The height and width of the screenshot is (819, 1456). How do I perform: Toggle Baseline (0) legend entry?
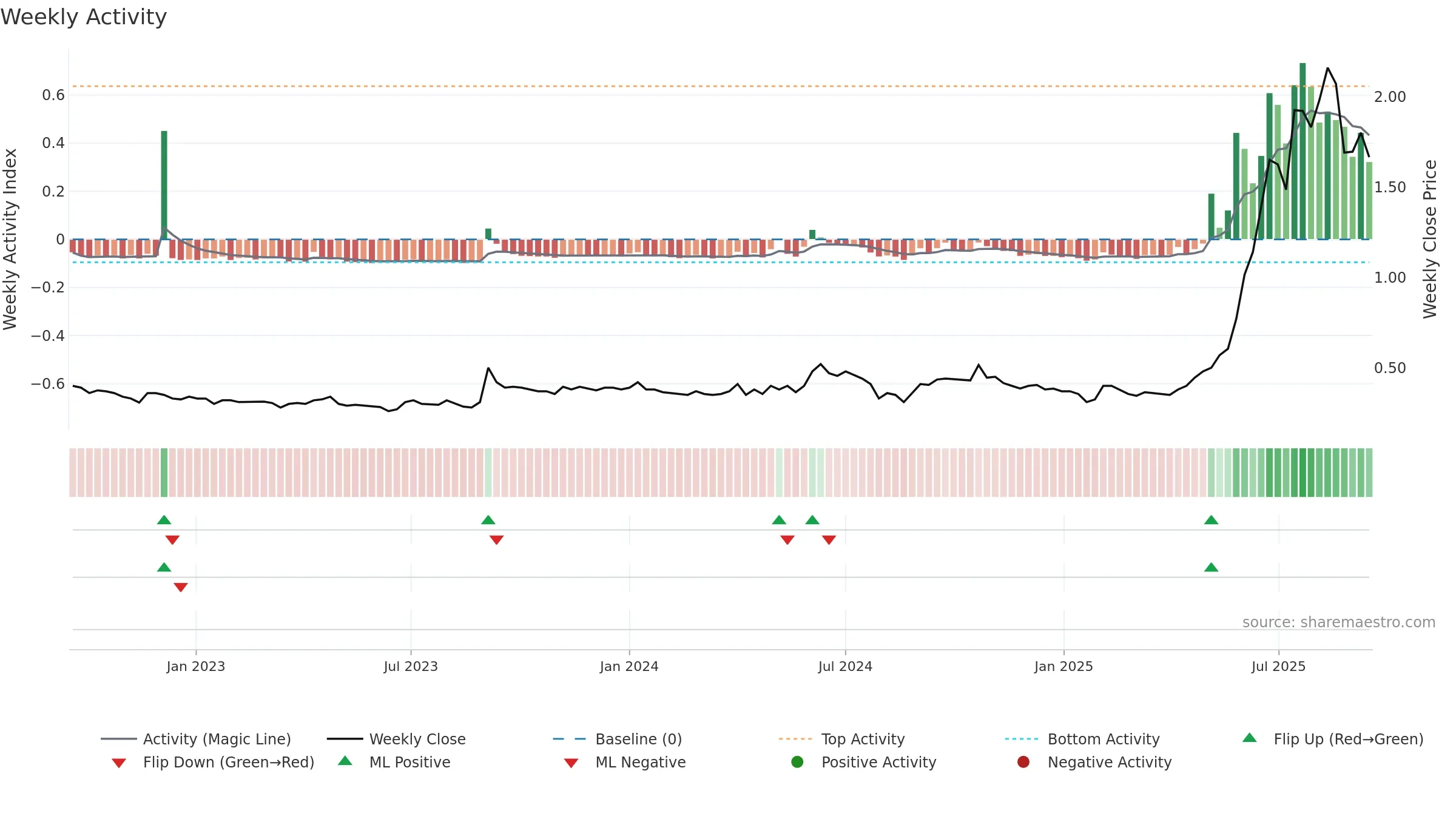pos(618,739)
